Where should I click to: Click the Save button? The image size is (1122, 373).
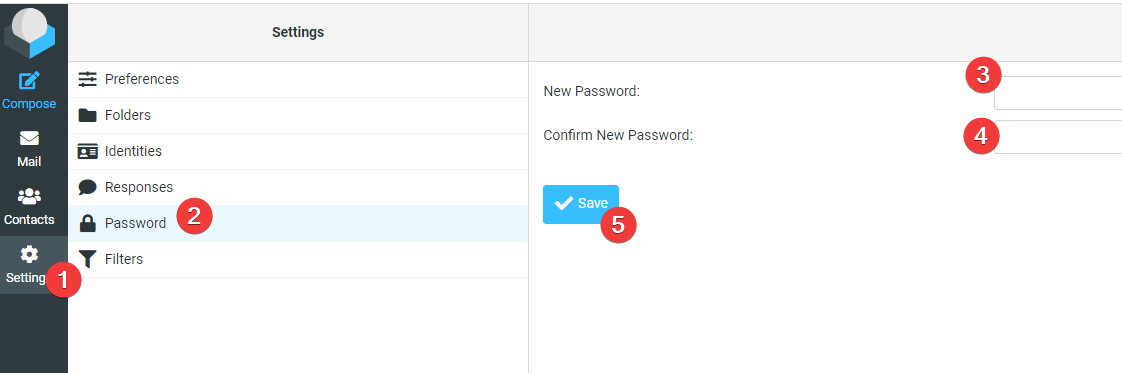(581, 204)
